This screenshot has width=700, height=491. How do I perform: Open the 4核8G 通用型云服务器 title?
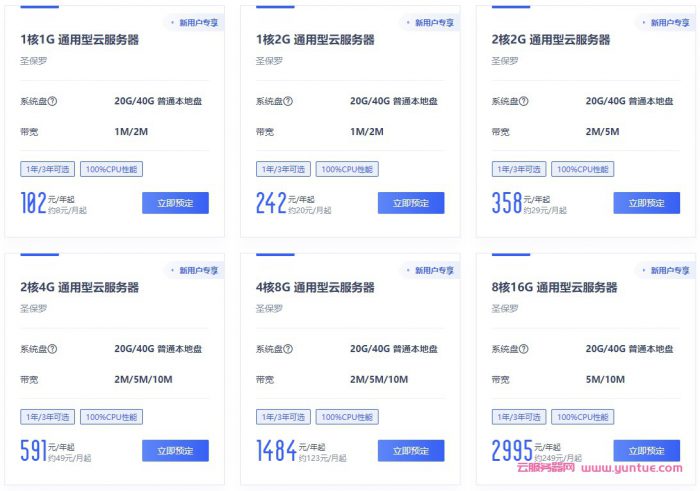tap(315, 287)
